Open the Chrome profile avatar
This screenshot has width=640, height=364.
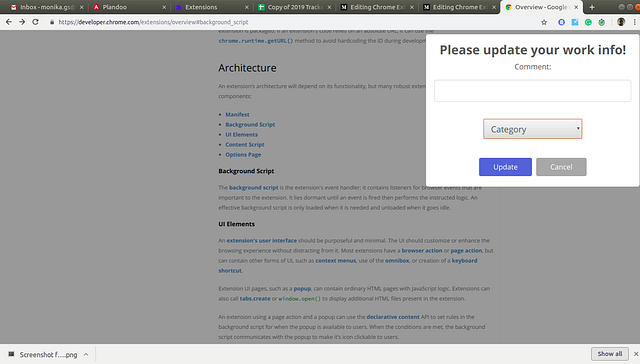tap(621, 22)
